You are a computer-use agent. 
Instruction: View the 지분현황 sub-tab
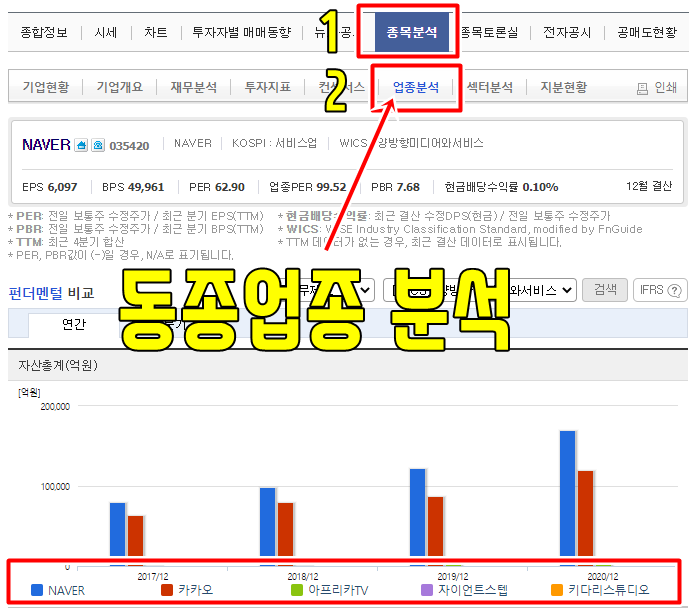pyautogui.click(x=564, y=87)
